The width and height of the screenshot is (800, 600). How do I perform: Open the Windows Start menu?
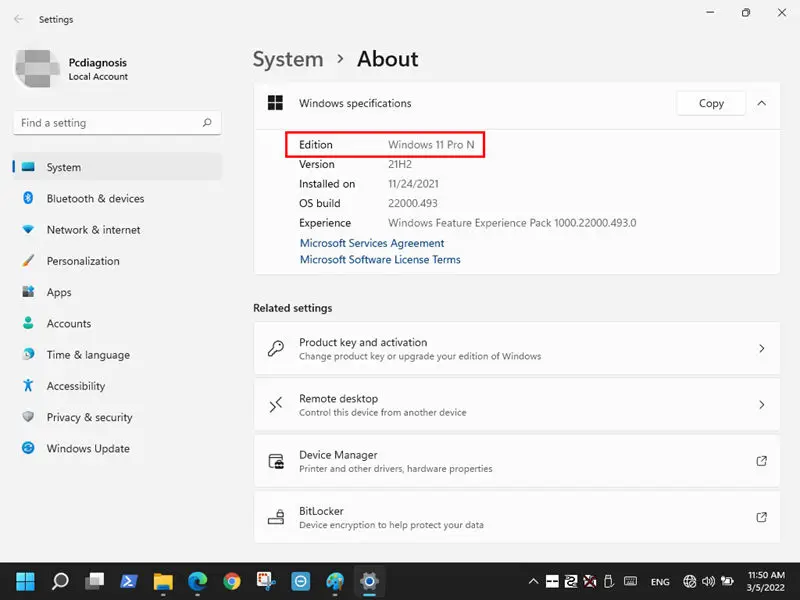point(26,581)
